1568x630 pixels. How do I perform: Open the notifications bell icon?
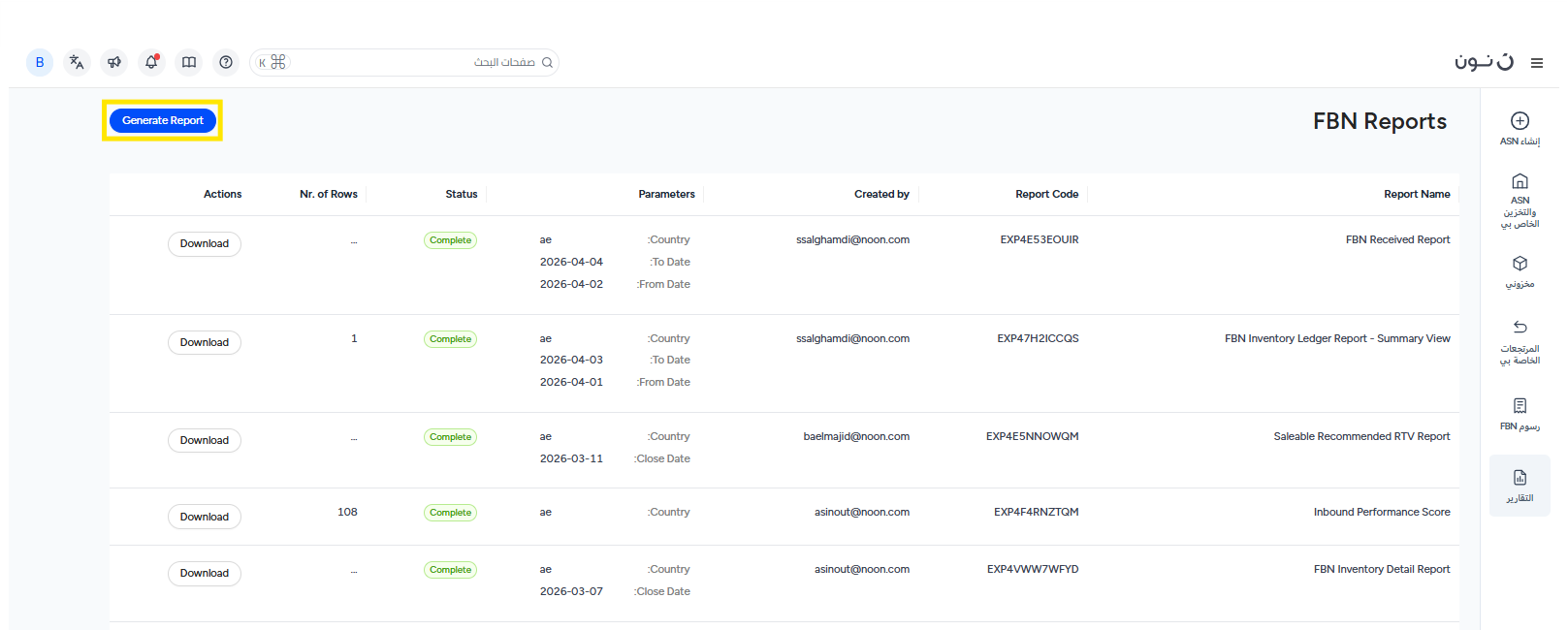(151, 62)
